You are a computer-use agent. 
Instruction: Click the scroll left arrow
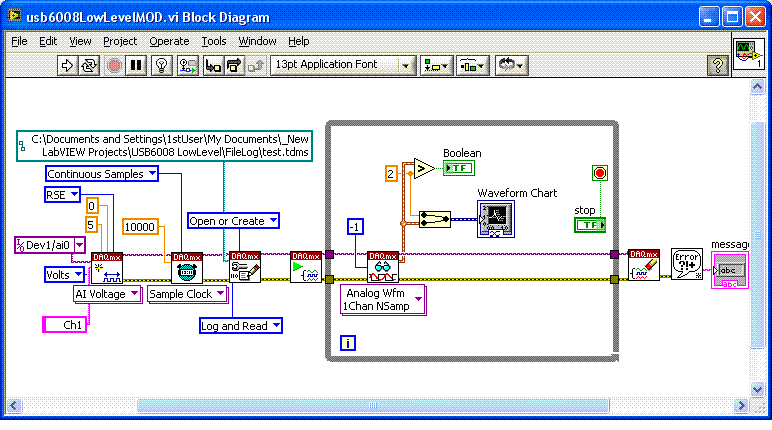click(x=14, y=405)
